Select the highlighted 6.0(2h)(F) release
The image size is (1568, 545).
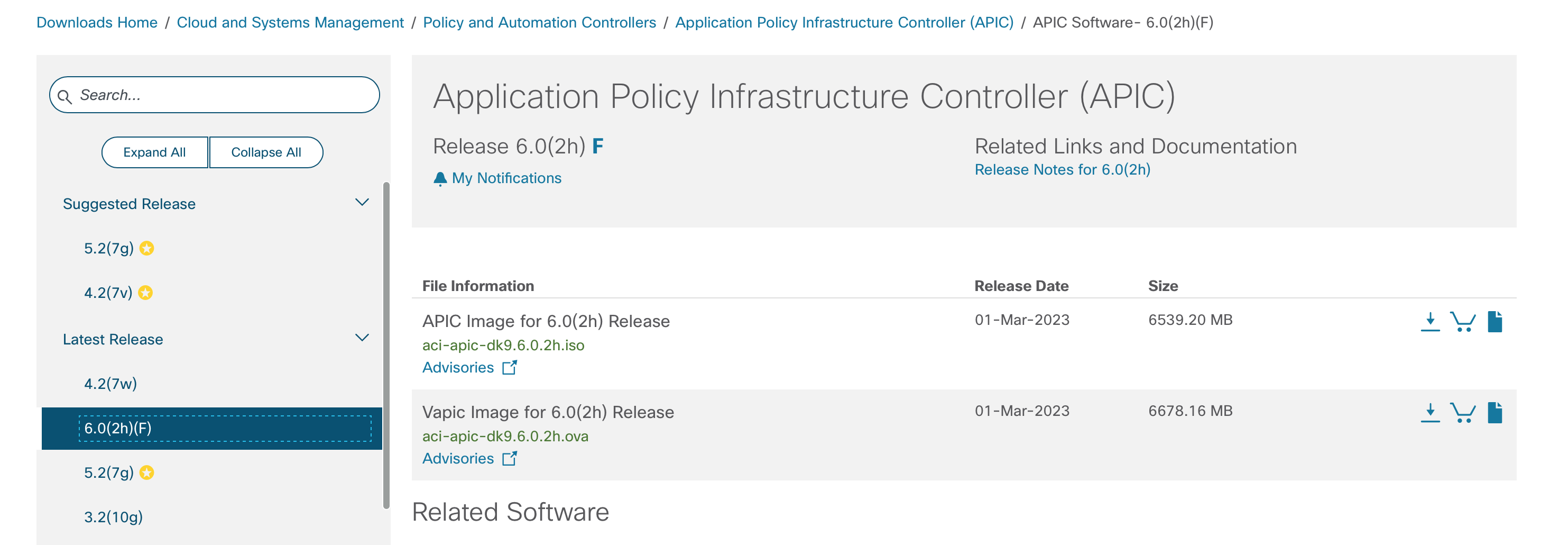click(212, 429)
